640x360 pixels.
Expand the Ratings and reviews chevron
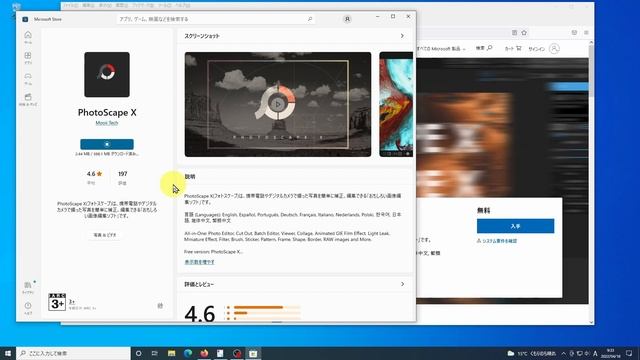click(x=402, y=284)
